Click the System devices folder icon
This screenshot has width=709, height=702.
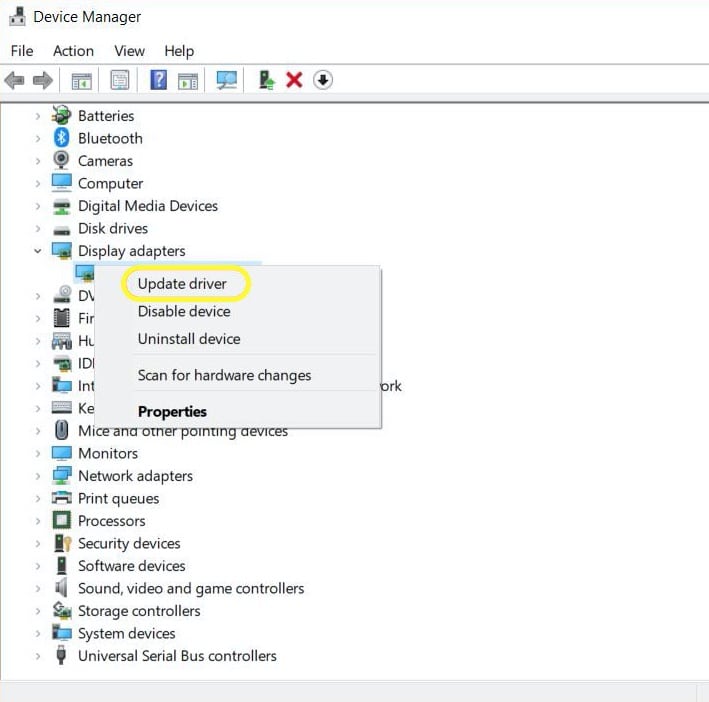tap(61, 632)
